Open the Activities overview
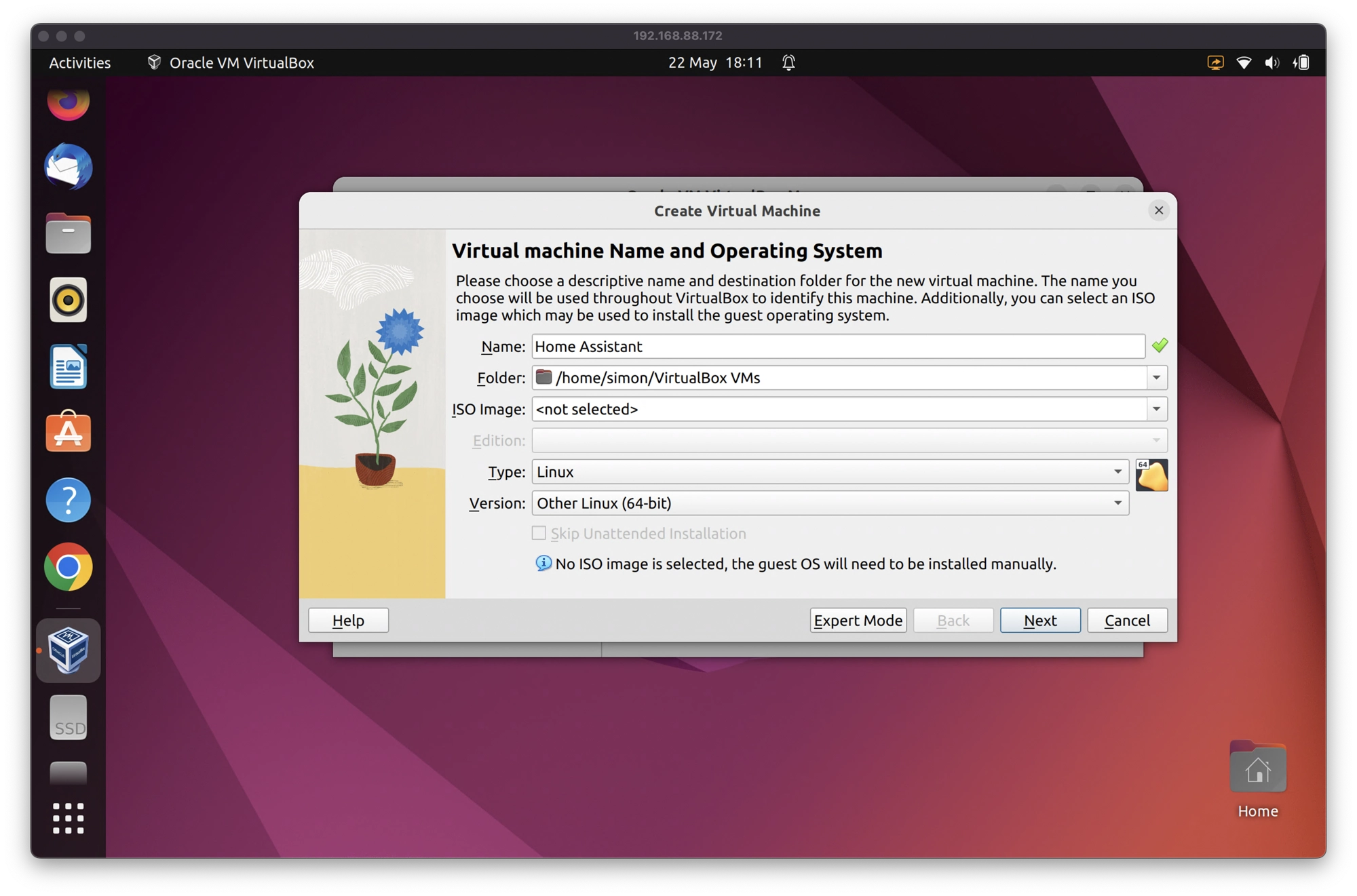Screen dimensions: 1357x896 click(79, 62)
